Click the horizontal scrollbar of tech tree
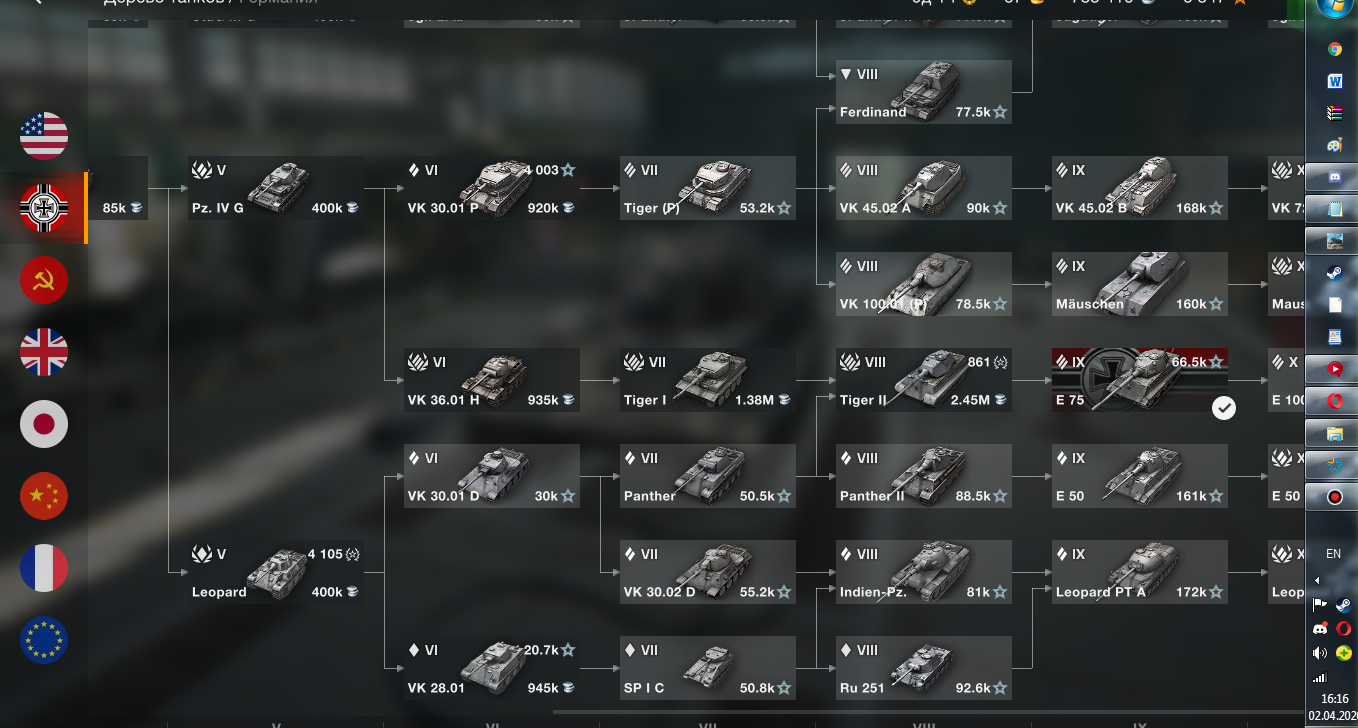This screenshot has height=728, width=1358. coord(925,713)
